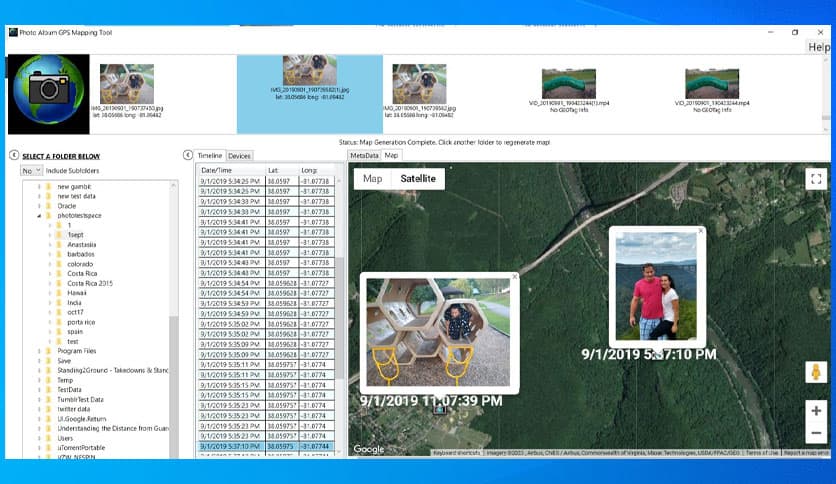Screen dimensions: 836x484
Task: Expand the Temp folder node
Action: (x=39, y=380)
